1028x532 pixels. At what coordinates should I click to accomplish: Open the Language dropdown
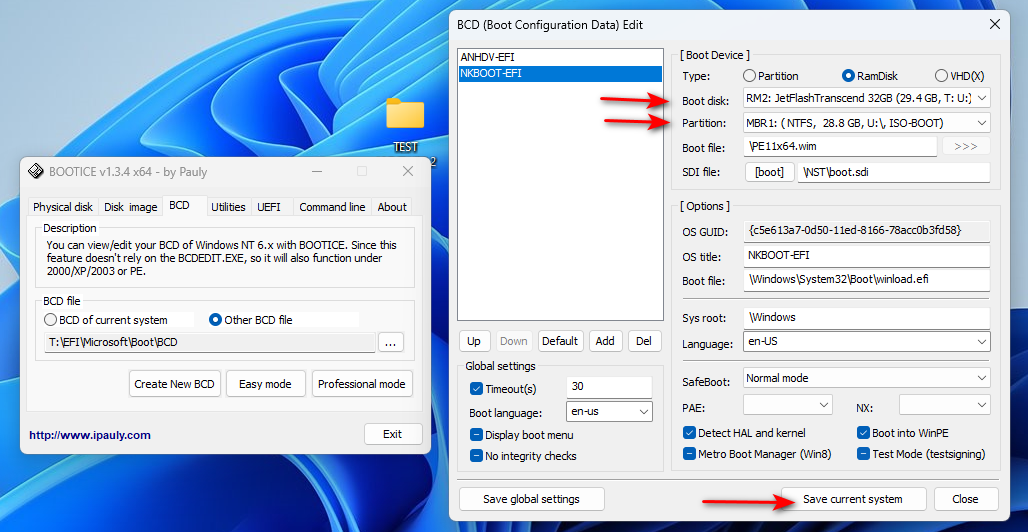click(x=867, y=342)
